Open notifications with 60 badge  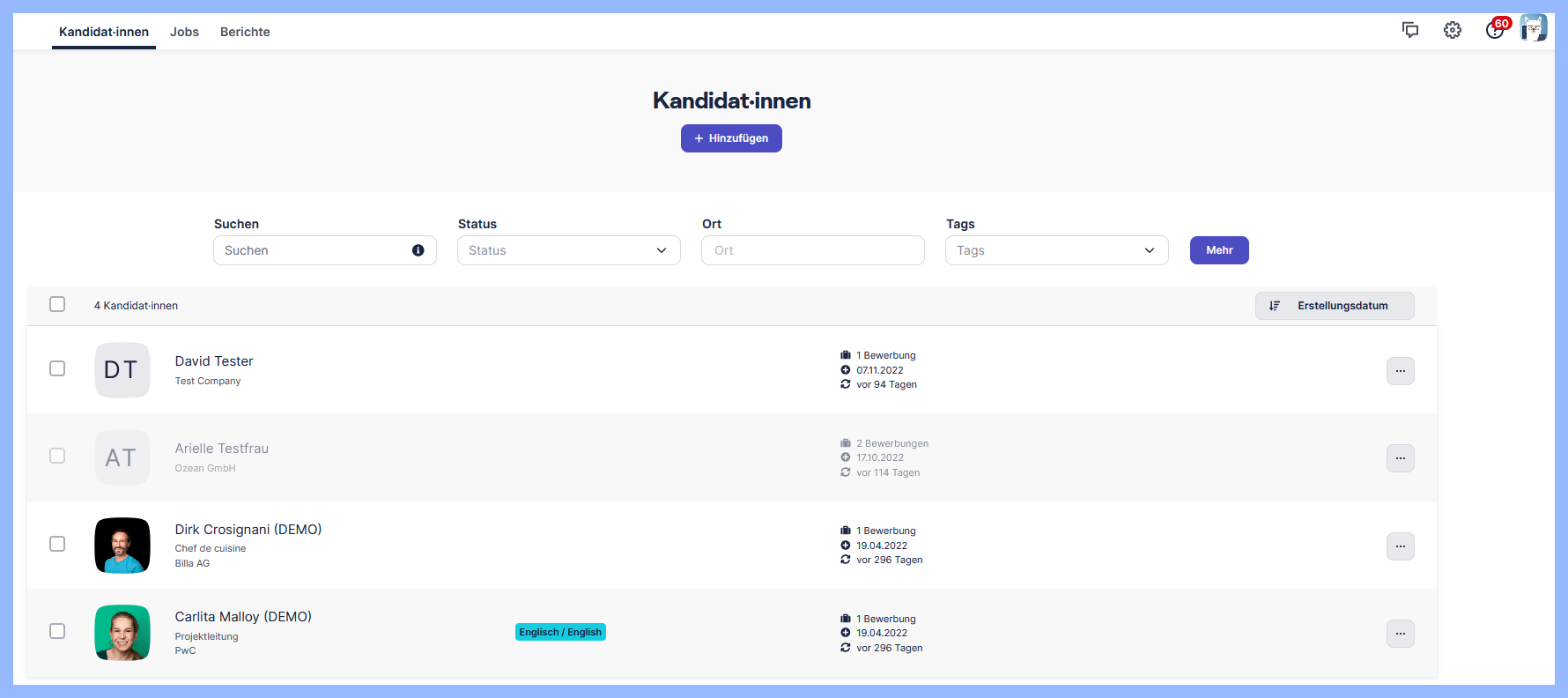[1495, 30]
